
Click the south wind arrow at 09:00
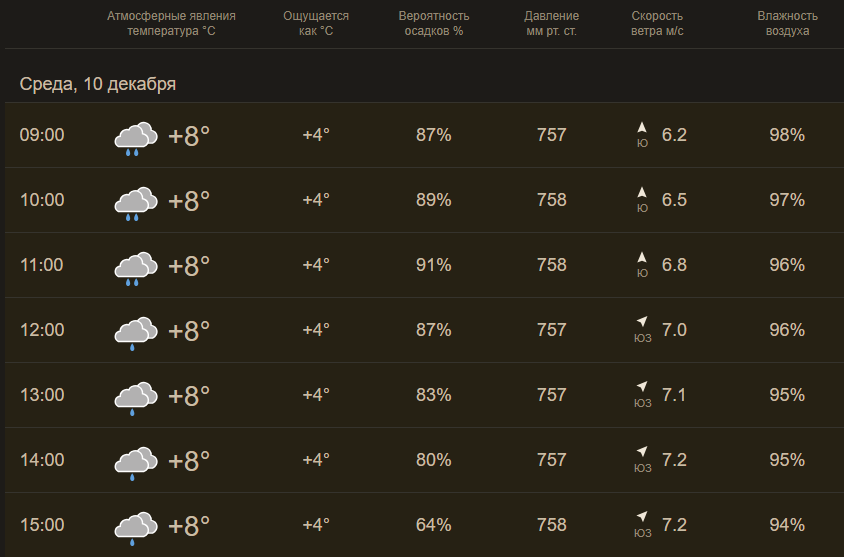click(x=642, y=128)
